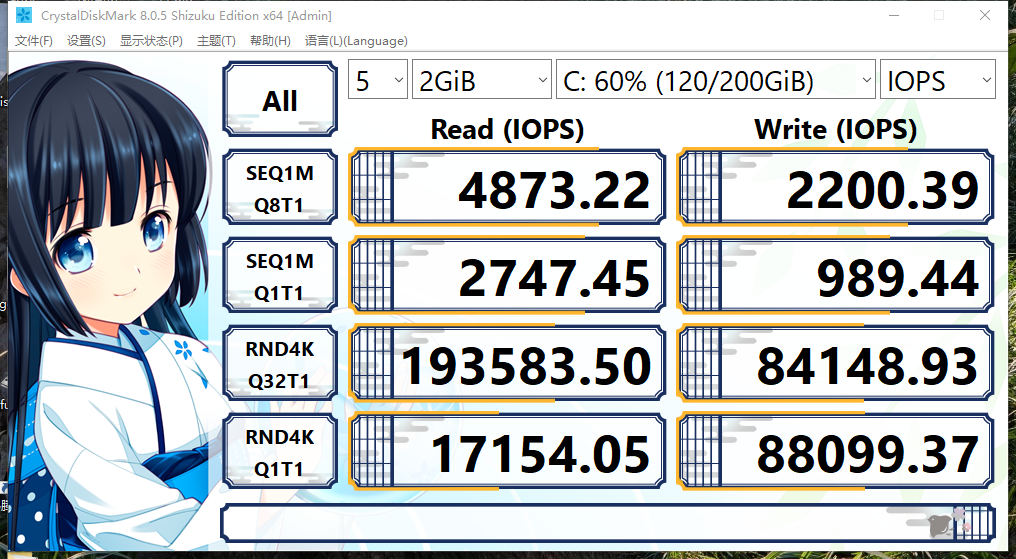Open the drive dropdown showing C: 60%

715,80
